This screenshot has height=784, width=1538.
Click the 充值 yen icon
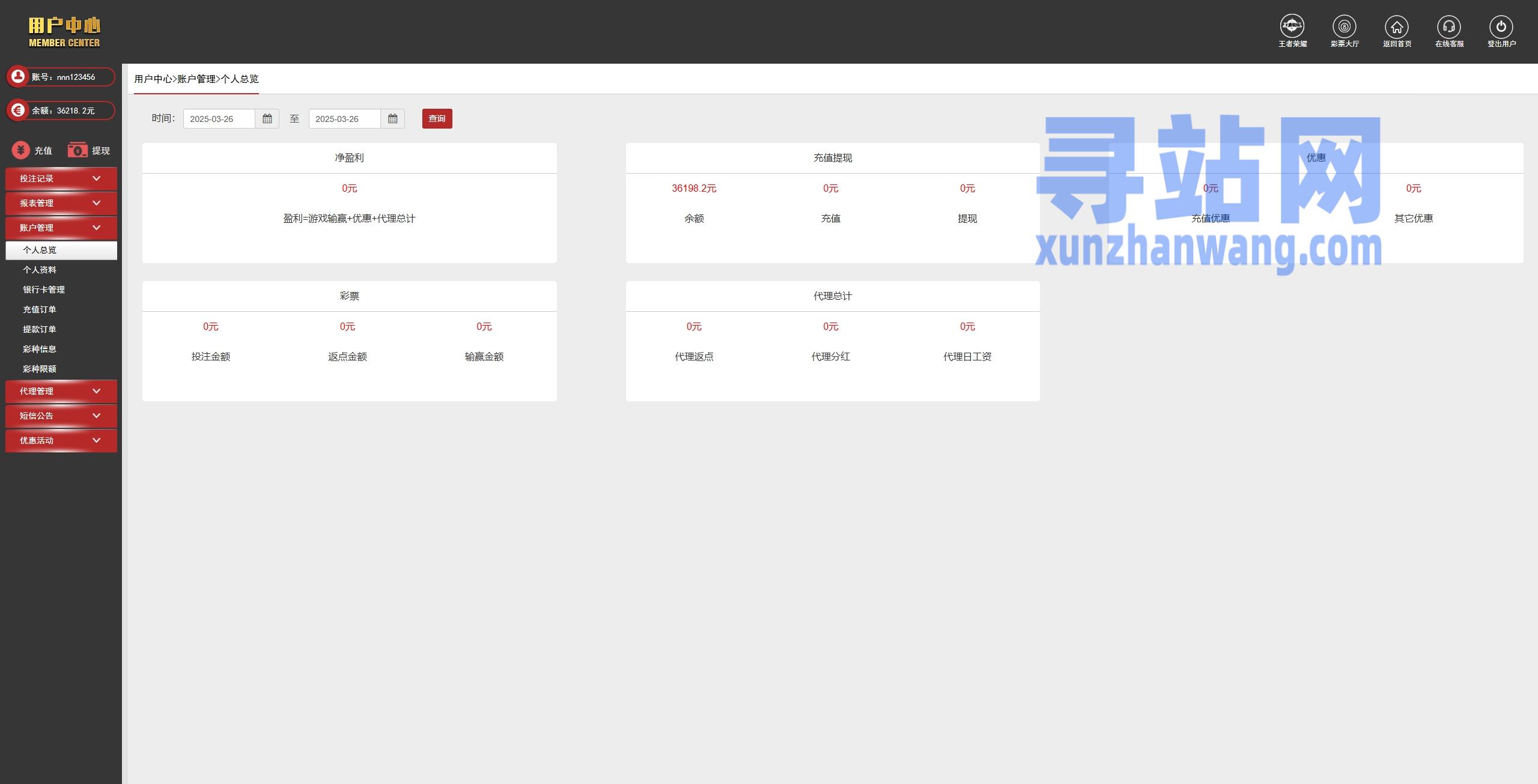21,150
